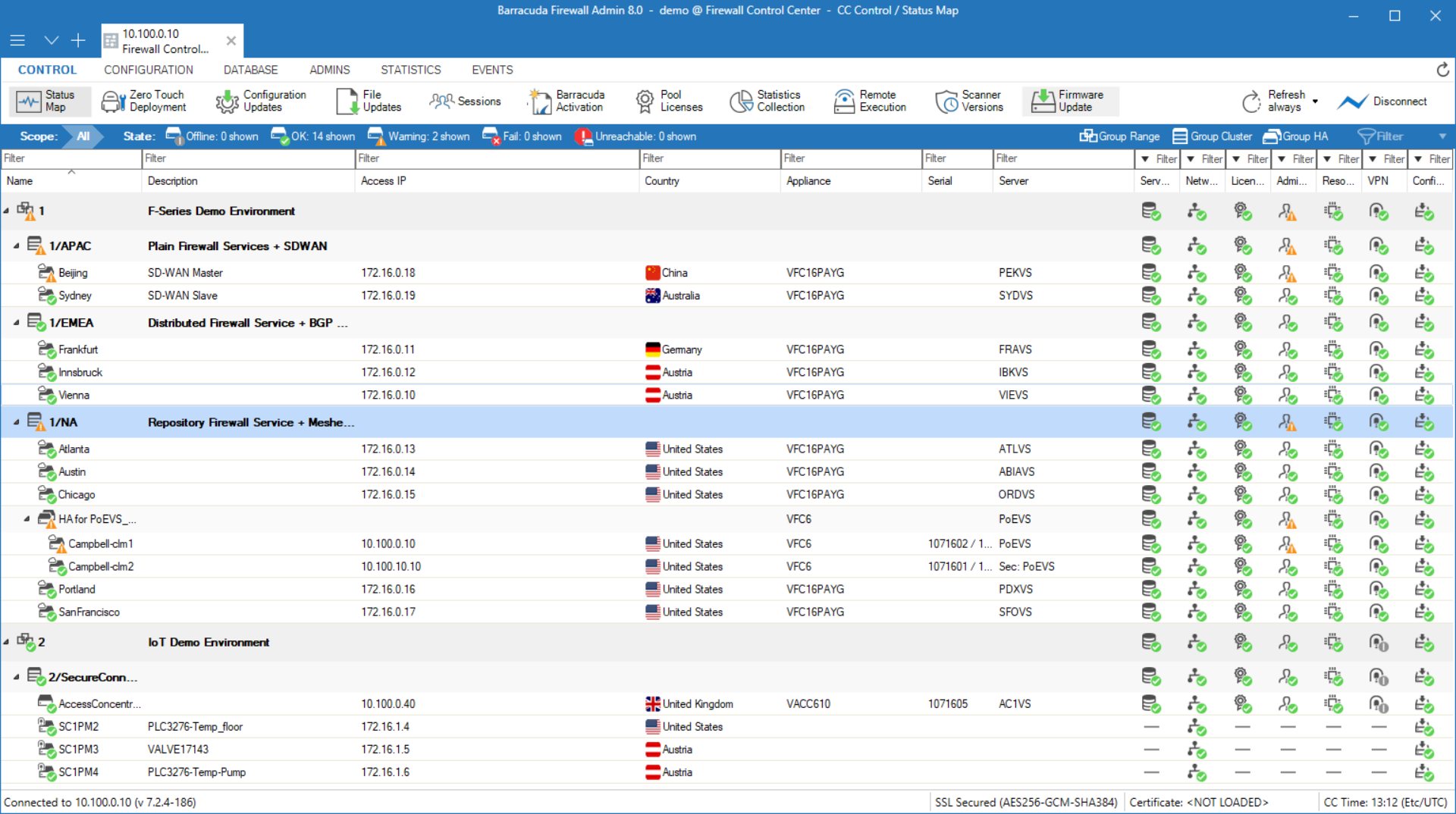Click the Name column filter field
The width and height of the screenshot is (1456, 814).
click(71, 158)
